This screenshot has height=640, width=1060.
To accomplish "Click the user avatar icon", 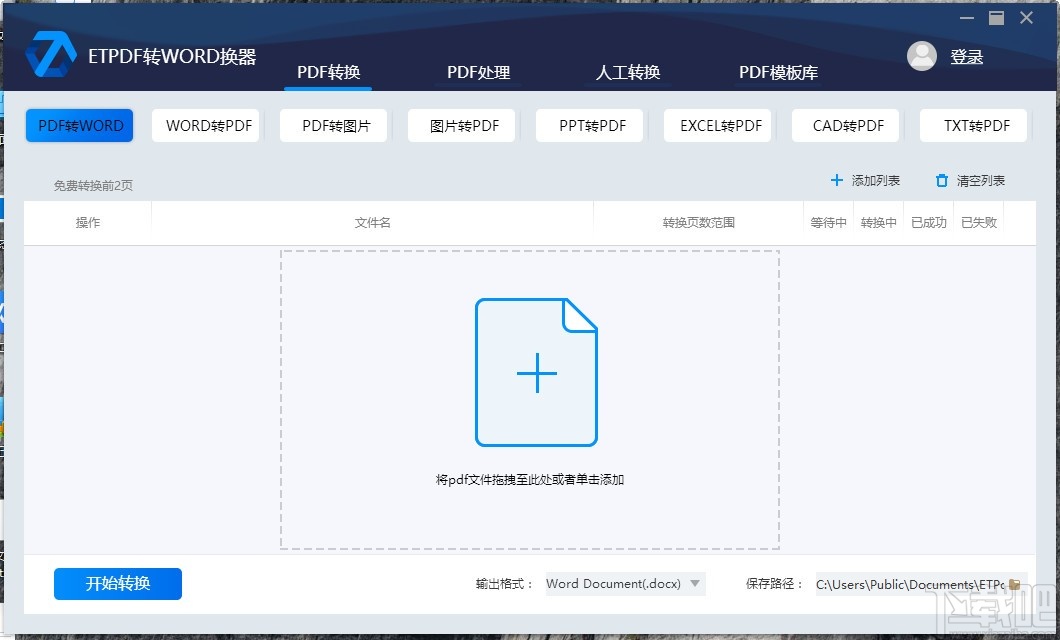I will [921, 56].
